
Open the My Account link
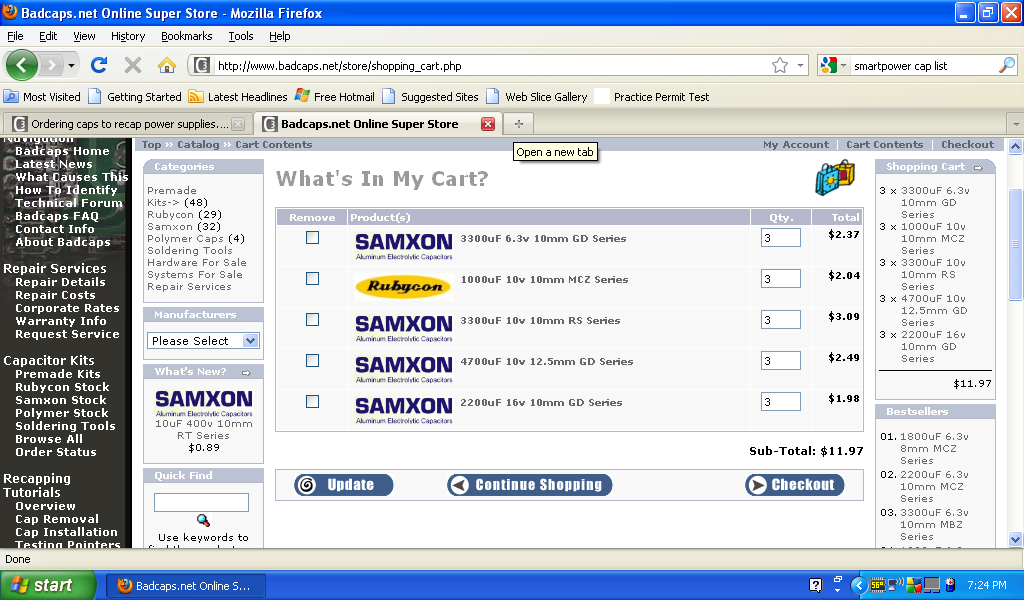[x=795, y=145]
